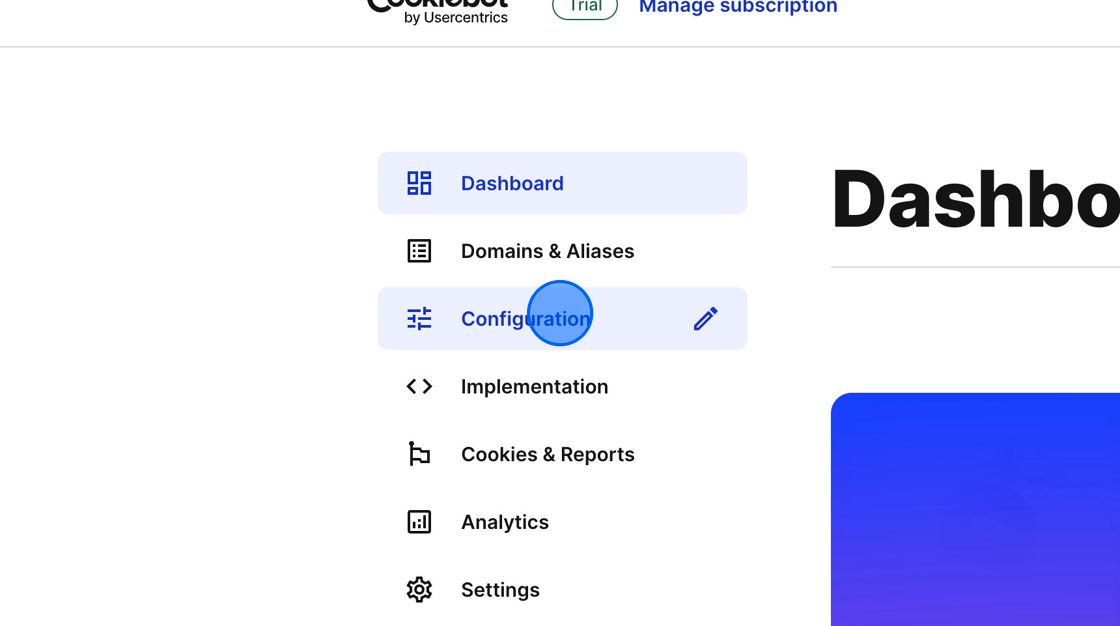Open the Configuration section
This screenshot has height=626, width=1120.
[x=524, y=318]
